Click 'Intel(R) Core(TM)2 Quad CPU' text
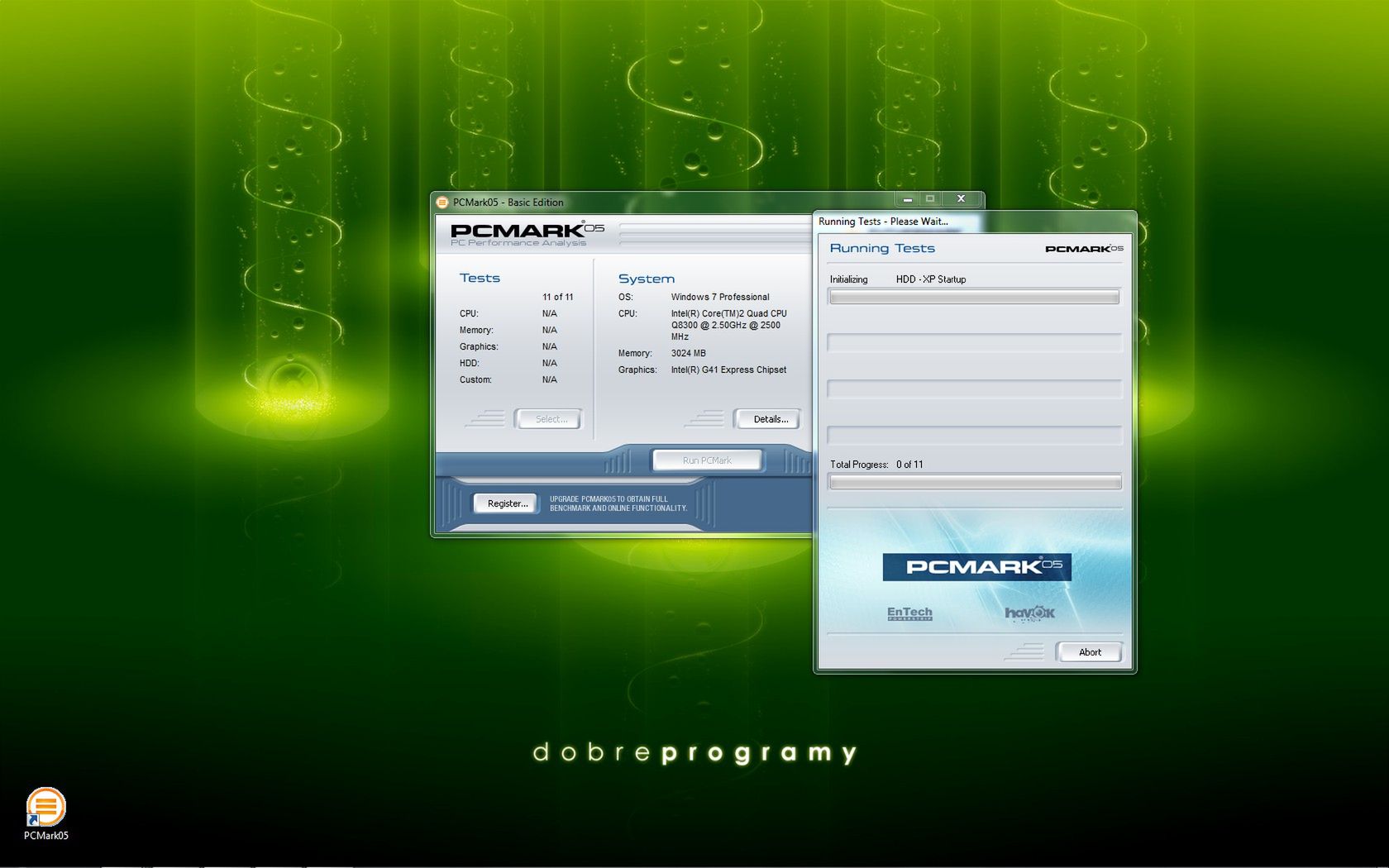 pyautogui.click(x=728, y=313)
